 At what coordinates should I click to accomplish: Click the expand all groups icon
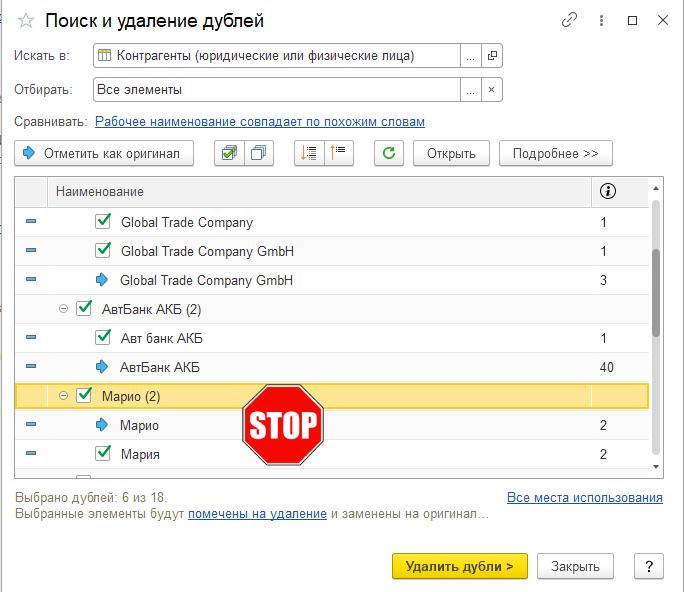click(x=309, y=153)
